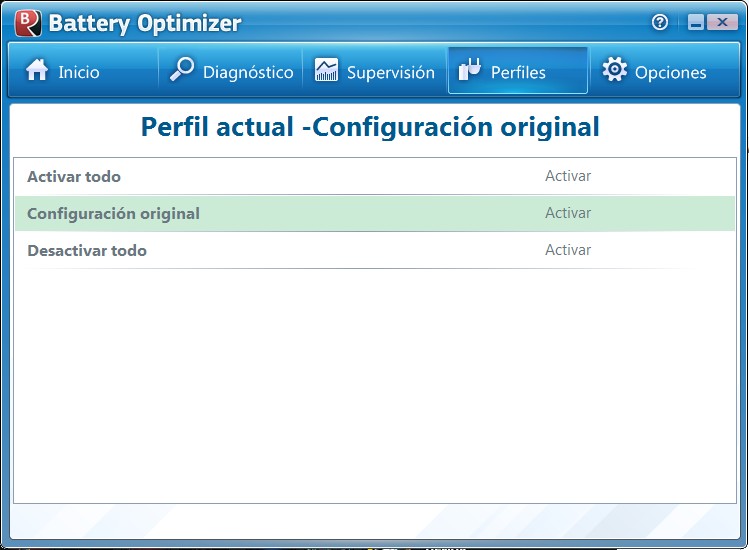749x550 pixels.
Task: Select the 'Desactivar todo' profile name
Action: click(x=87, y=250)
